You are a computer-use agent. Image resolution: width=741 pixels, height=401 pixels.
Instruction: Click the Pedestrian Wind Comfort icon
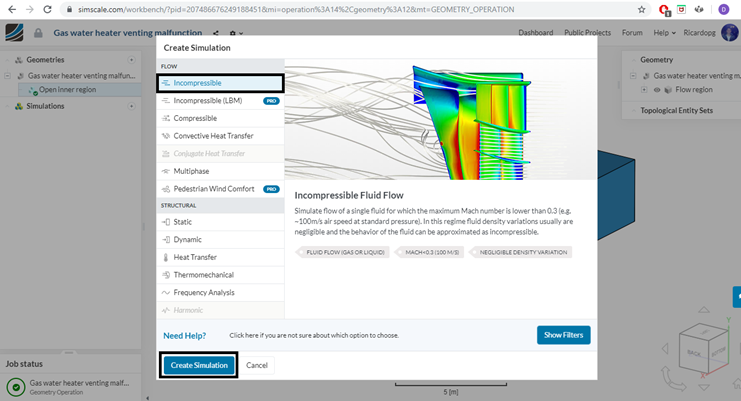[165, 189]
